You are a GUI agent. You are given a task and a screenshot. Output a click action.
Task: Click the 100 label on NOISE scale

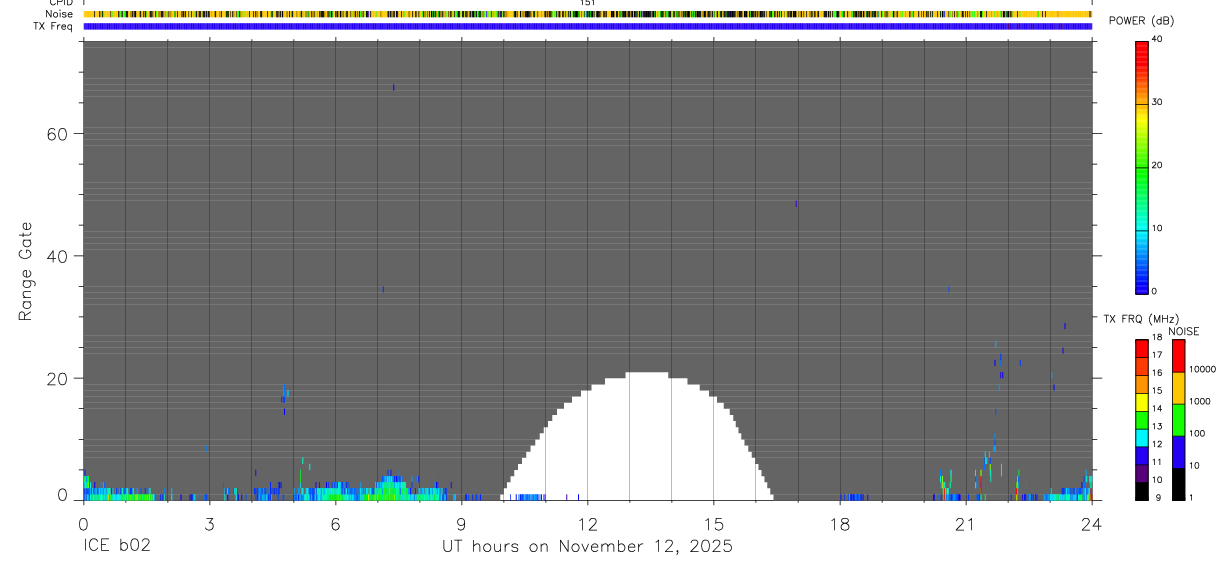tap(1197, 433)
